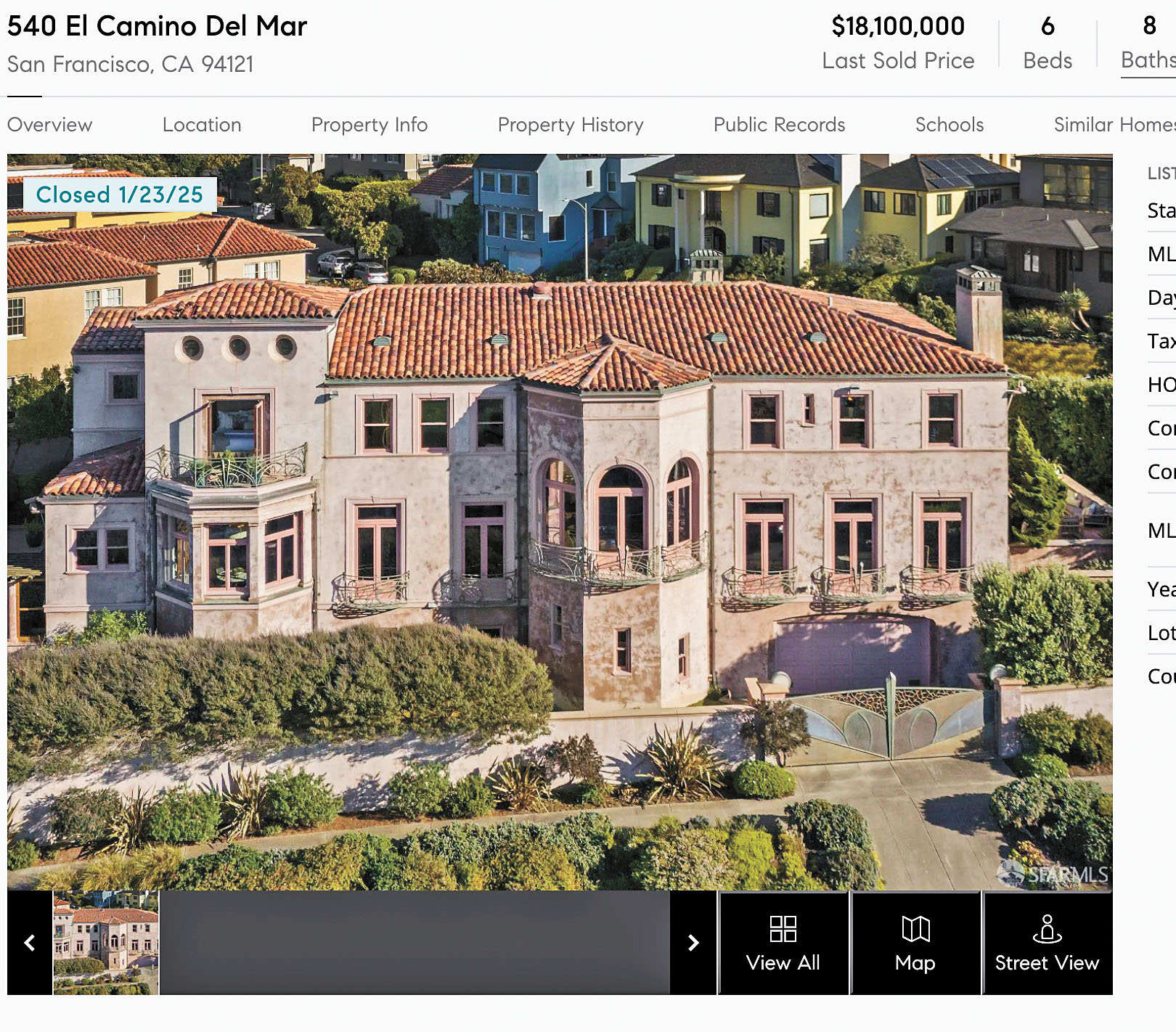
Task: Go to previous photo with left arrow
Action: coord(30,943)
